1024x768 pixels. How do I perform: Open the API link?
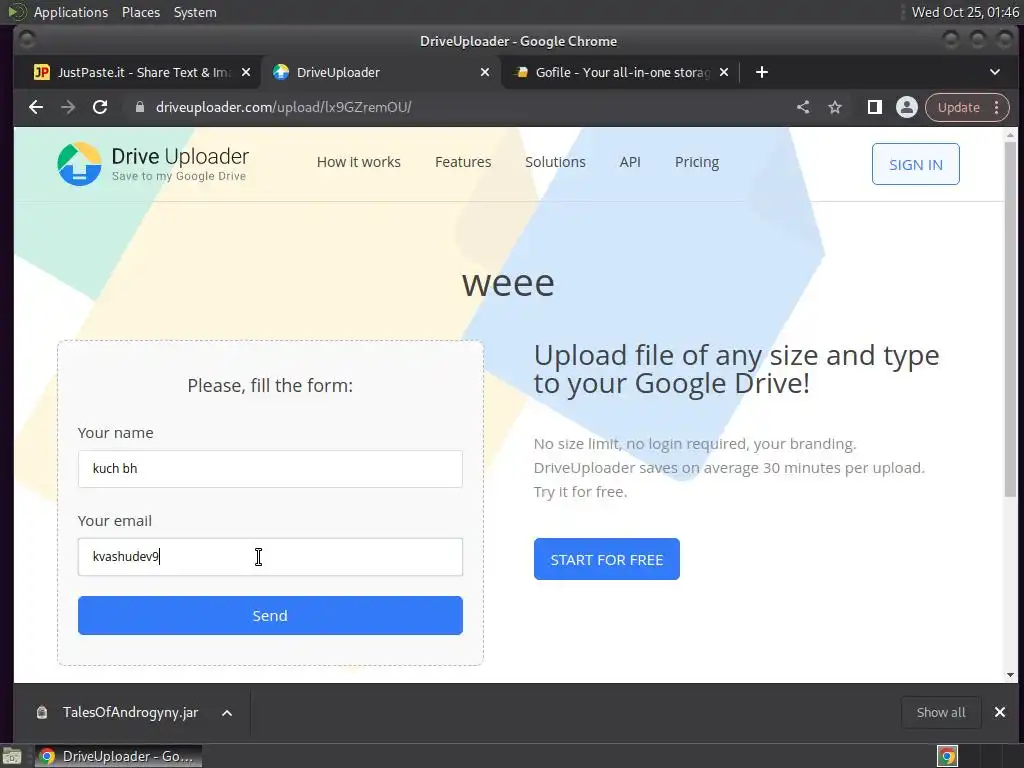(x=630, y=162)
